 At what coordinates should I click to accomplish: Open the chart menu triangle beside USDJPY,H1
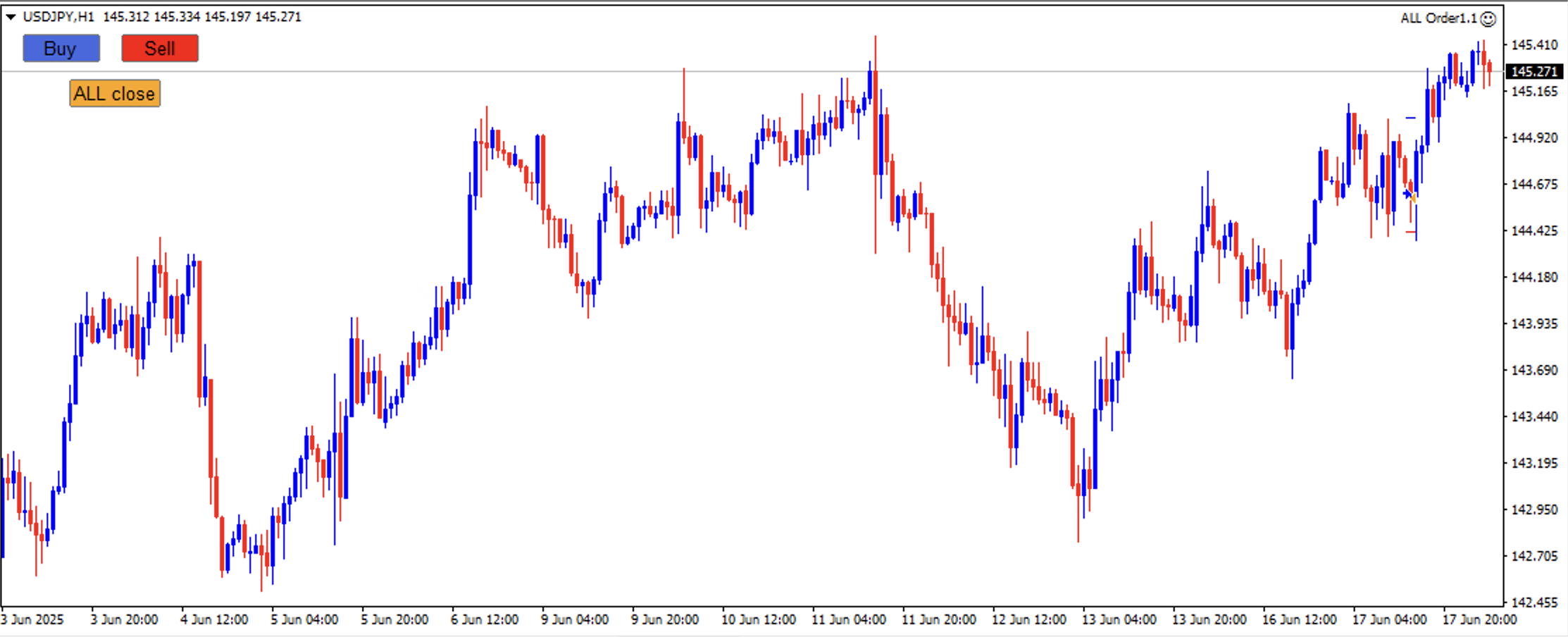click(x=11, y=17)
